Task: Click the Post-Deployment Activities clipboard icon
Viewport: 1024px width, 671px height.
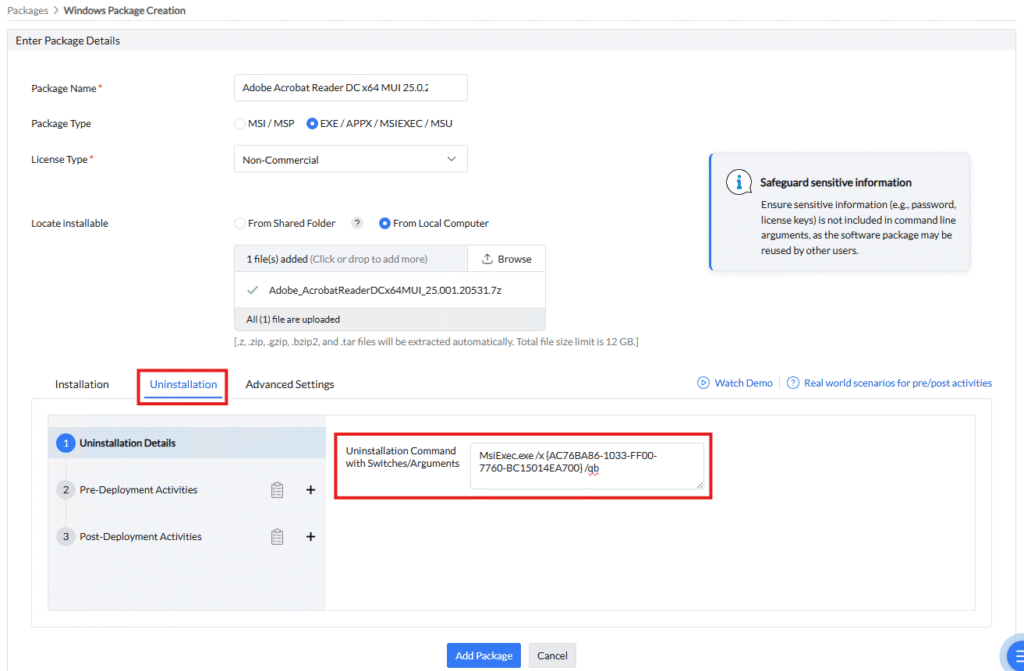Action: [x=278, y=537]
